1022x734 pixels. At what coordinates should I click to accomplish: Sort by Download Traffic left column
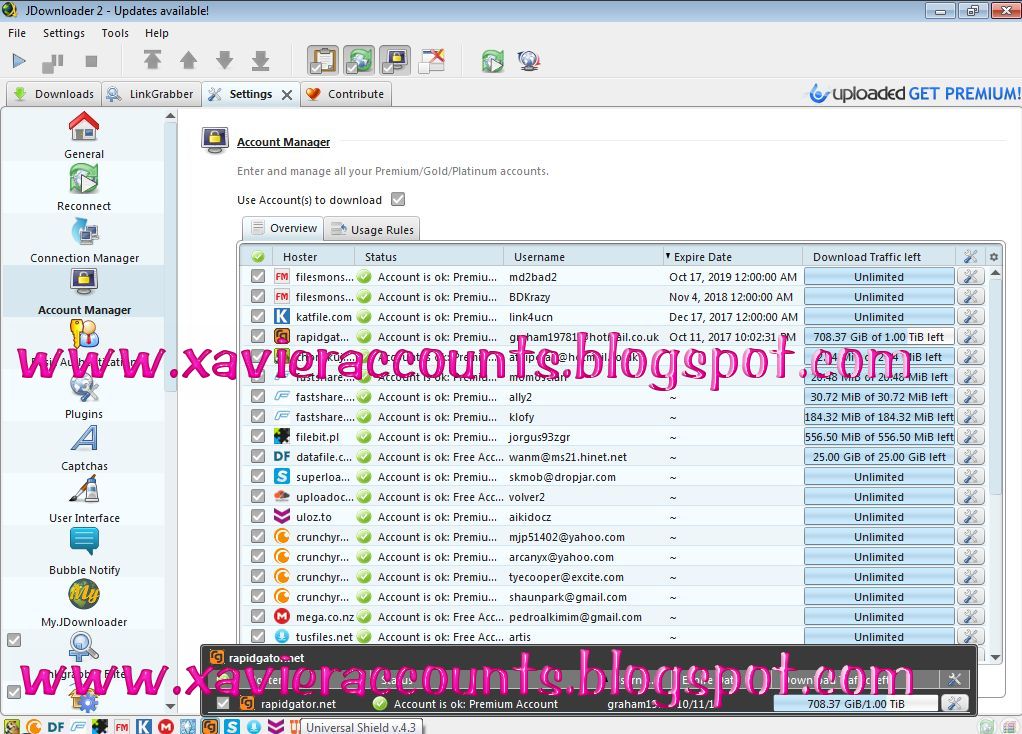click(x=879, y=257)
